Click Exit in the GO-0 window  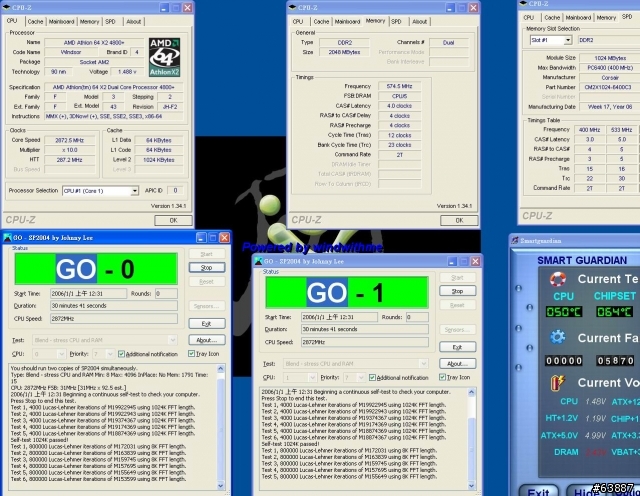(207, 324)
